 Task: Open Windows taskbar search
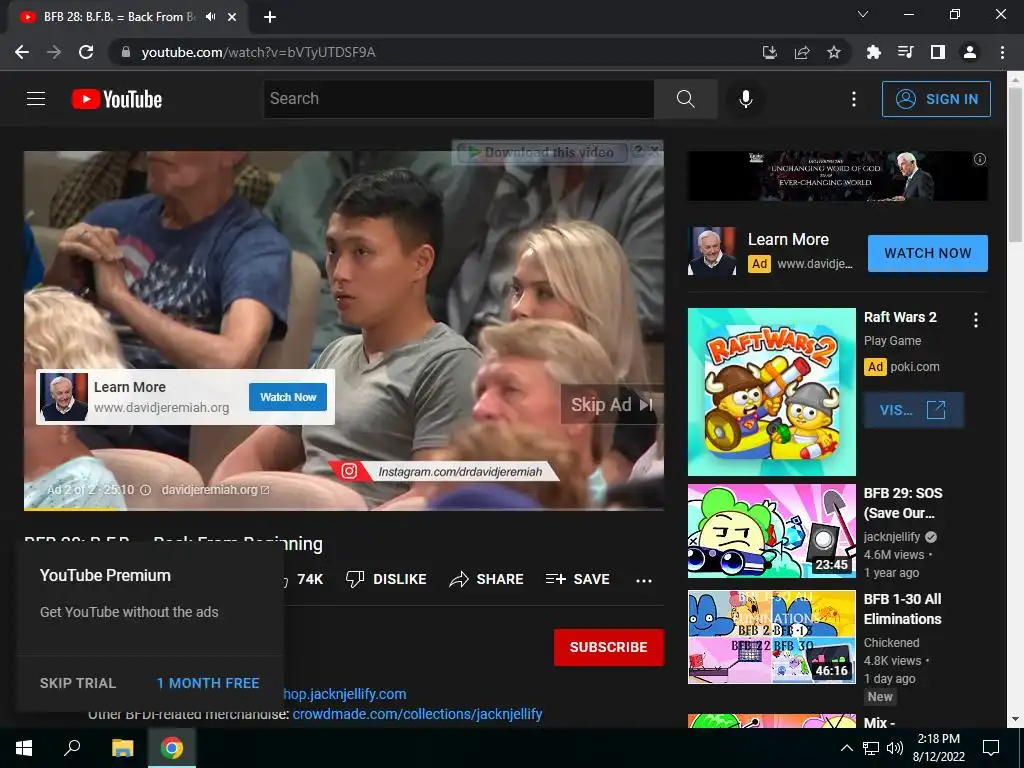[x=72, y=748]
